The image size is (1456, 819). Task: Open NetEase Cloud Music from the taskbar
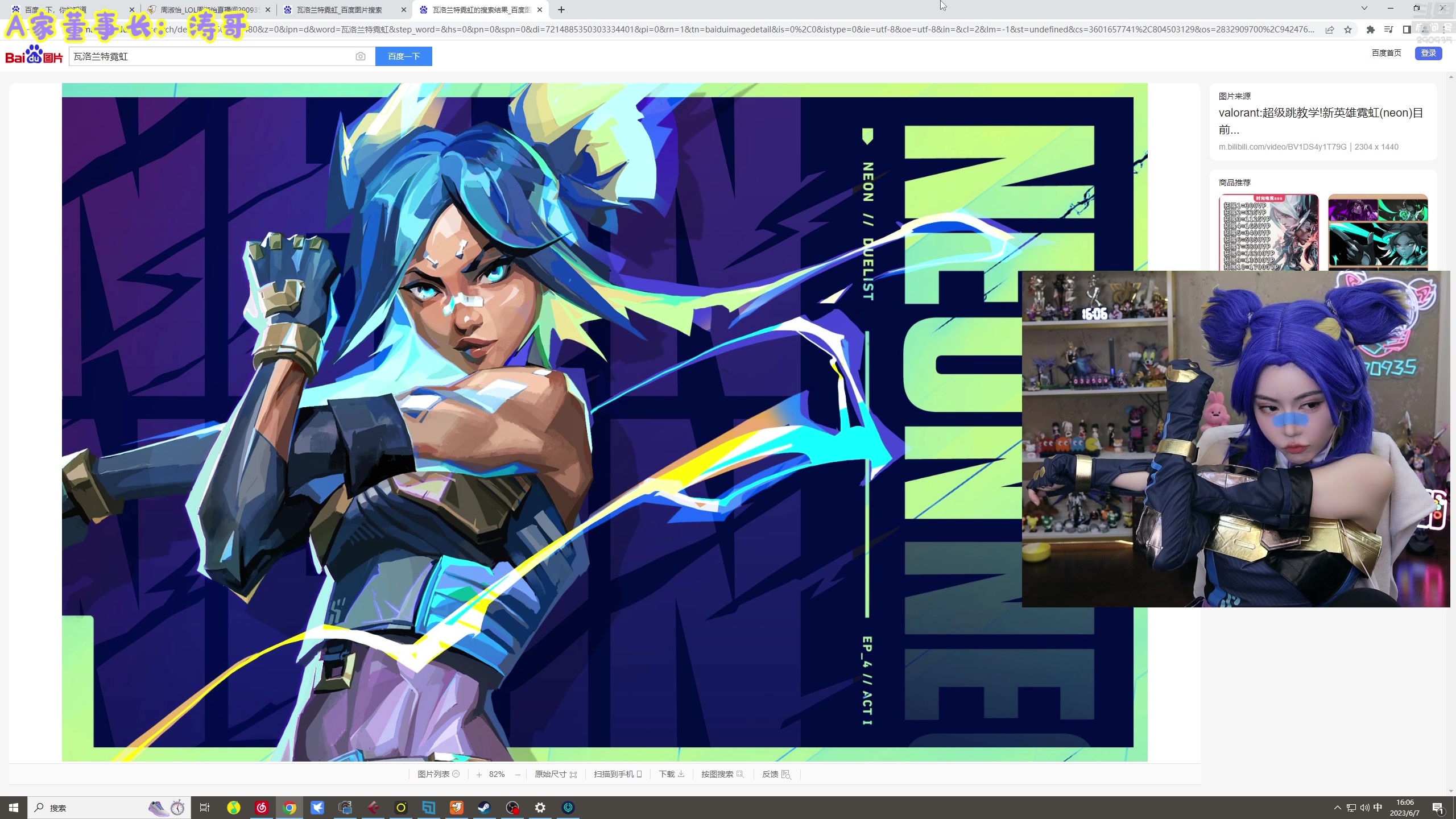coord(262,808)
